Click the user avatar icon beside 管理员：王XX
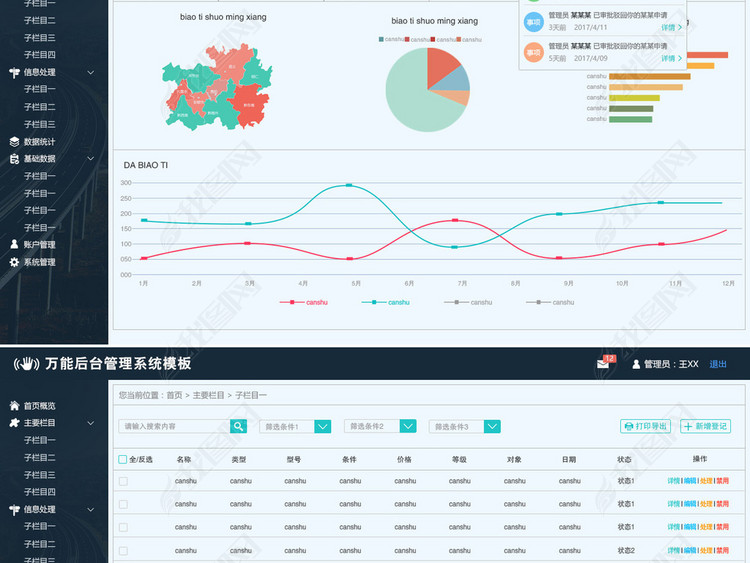Screen dimensions: 750x563 point(636,364)
